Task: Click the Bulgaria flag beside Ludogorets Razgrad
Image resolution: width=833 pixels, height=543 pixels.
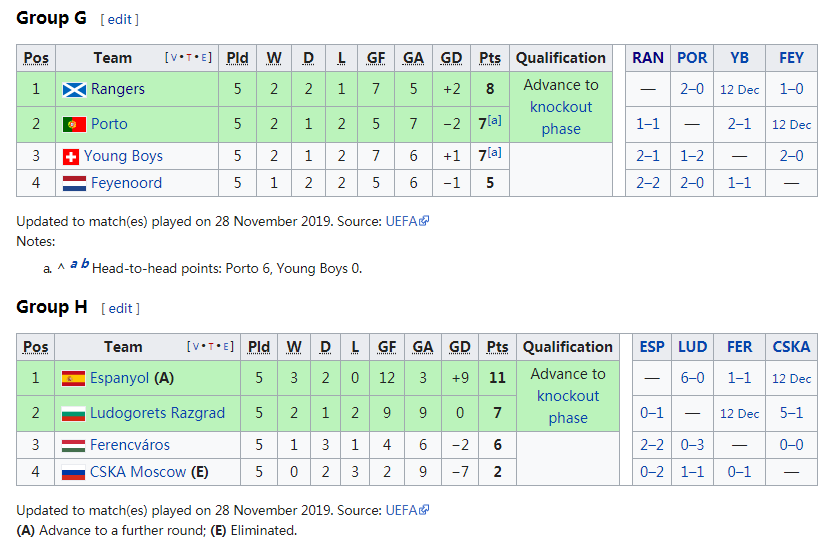Action: (73, 414)
